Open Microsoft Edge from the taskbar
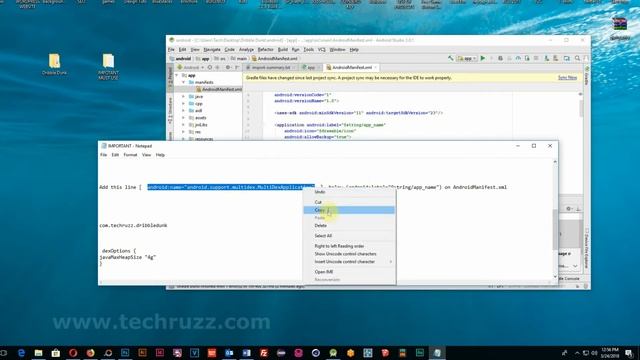The height and width of the screenshot is (360, 640). click(21, 353)
